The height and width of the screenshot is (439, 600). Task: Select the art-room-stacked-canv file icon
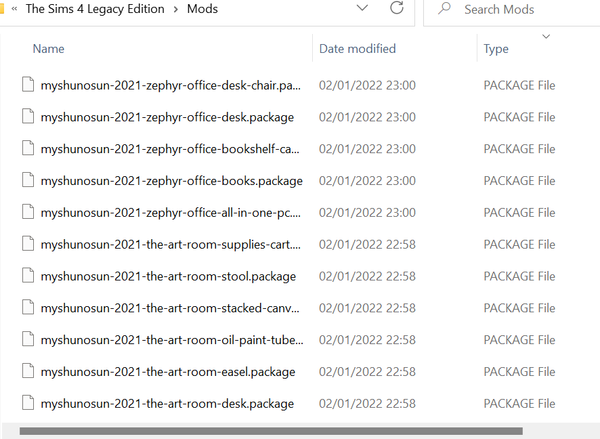click(28, 307)
